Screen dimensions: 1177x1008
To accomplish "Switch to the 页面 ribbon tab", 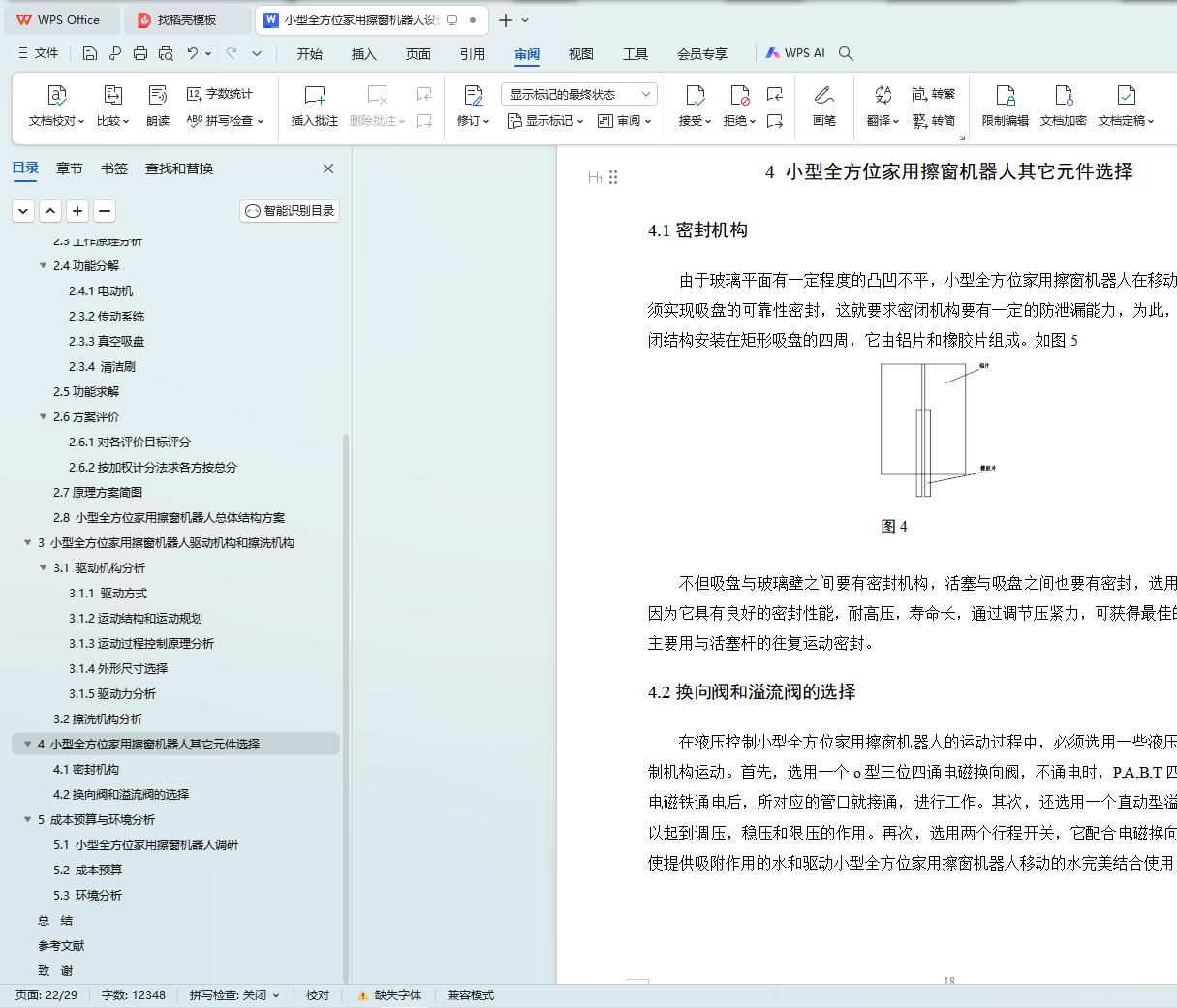I will pos(418,54).
